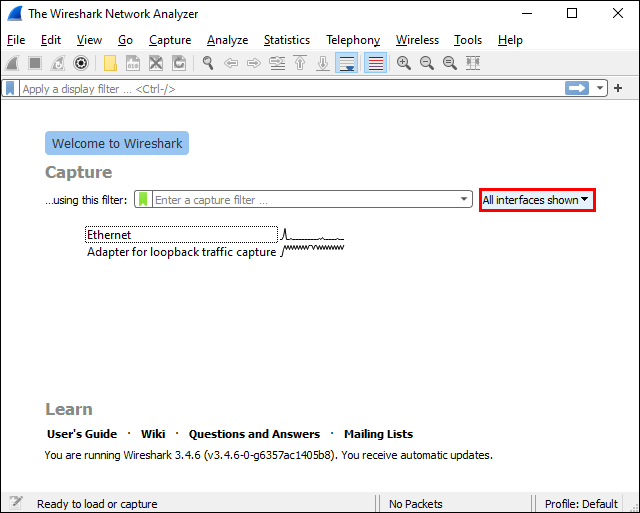Click the display filter bookmark icon
Image resolution: width=640 pixels, height=513 pixels.
(x=10, y=88)
